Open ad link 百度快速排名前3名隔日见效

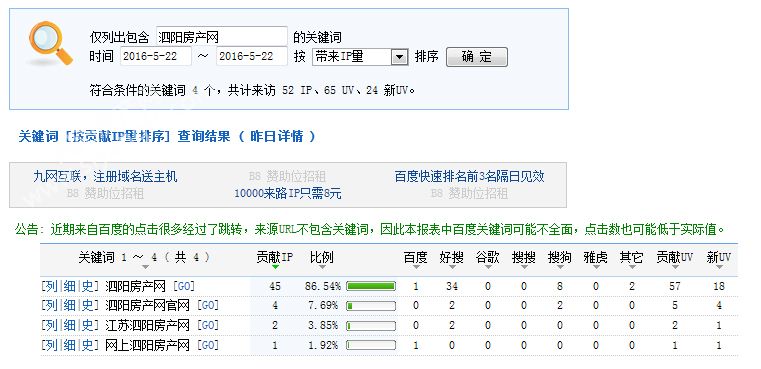[469, 176]
